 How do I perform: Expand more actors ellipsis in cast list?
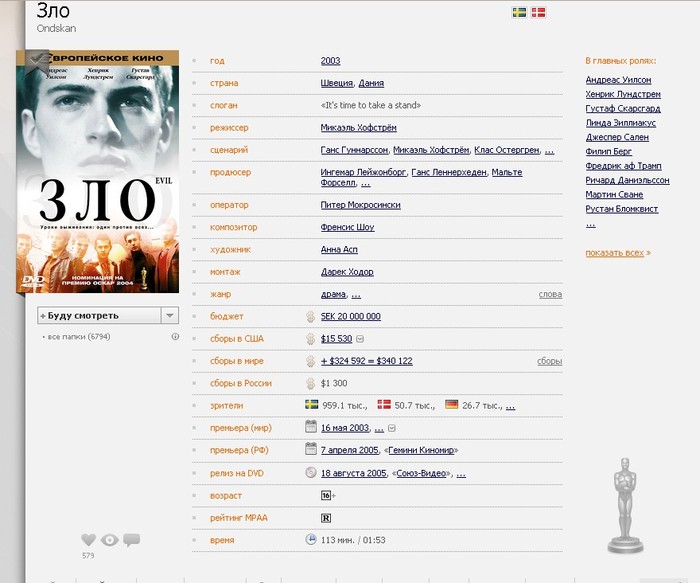(591, 224)
